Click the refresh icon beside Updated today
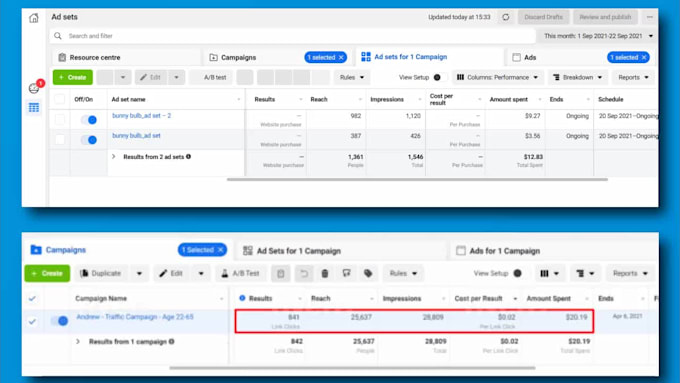Screen dimensions: 680x383 (x=506, y=17)
